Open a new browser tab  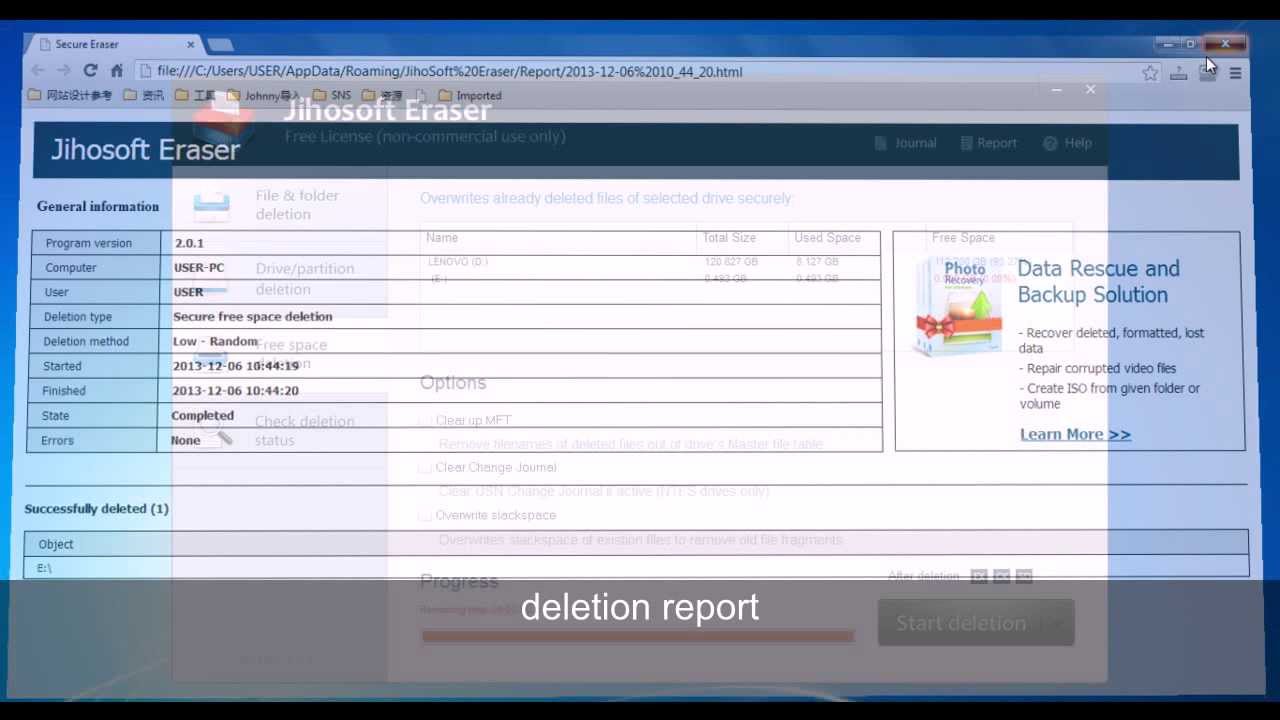coord(220,44)
